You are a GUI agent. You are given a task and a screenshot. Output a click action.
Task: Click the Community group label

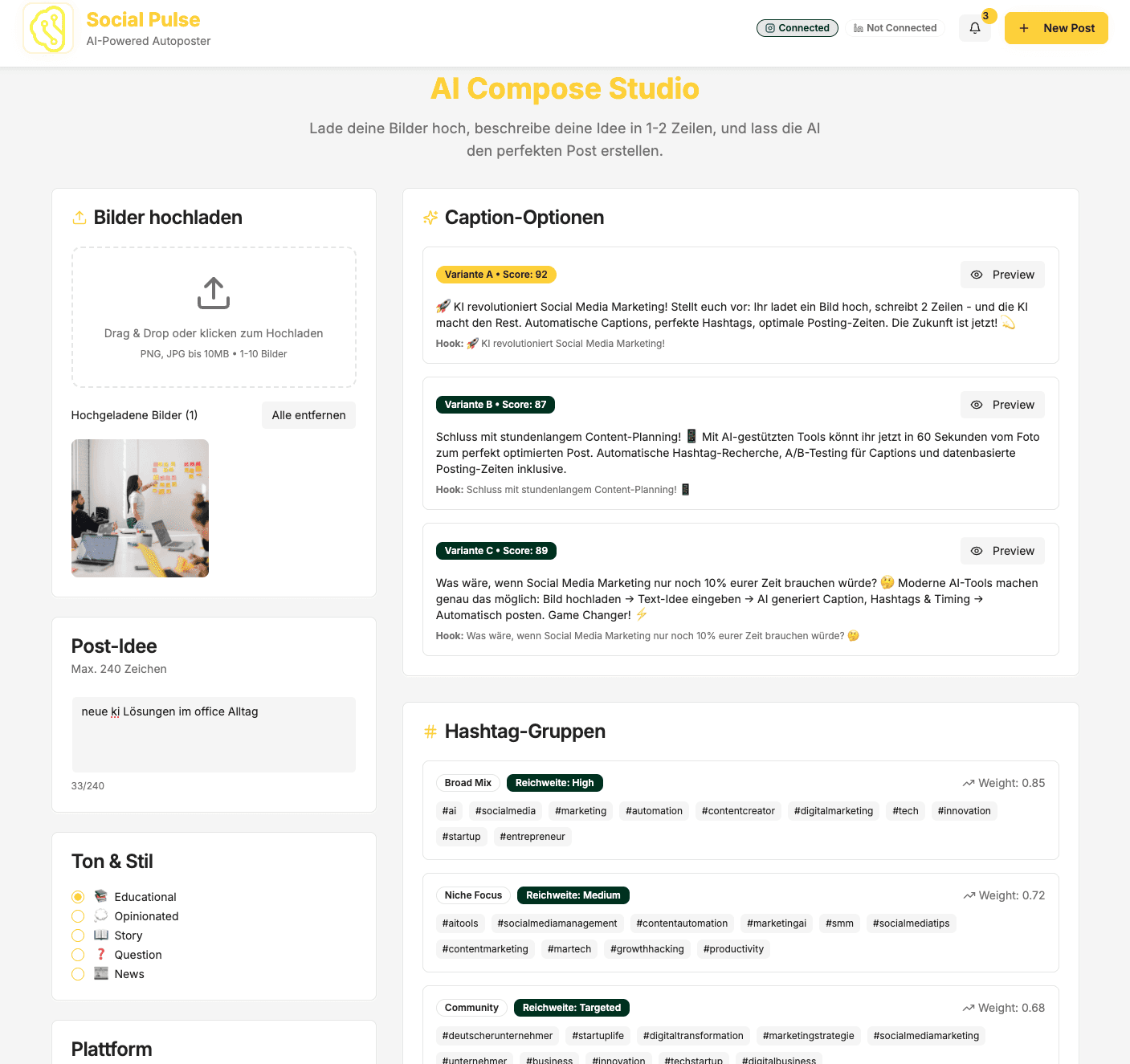click(471, 1008)
